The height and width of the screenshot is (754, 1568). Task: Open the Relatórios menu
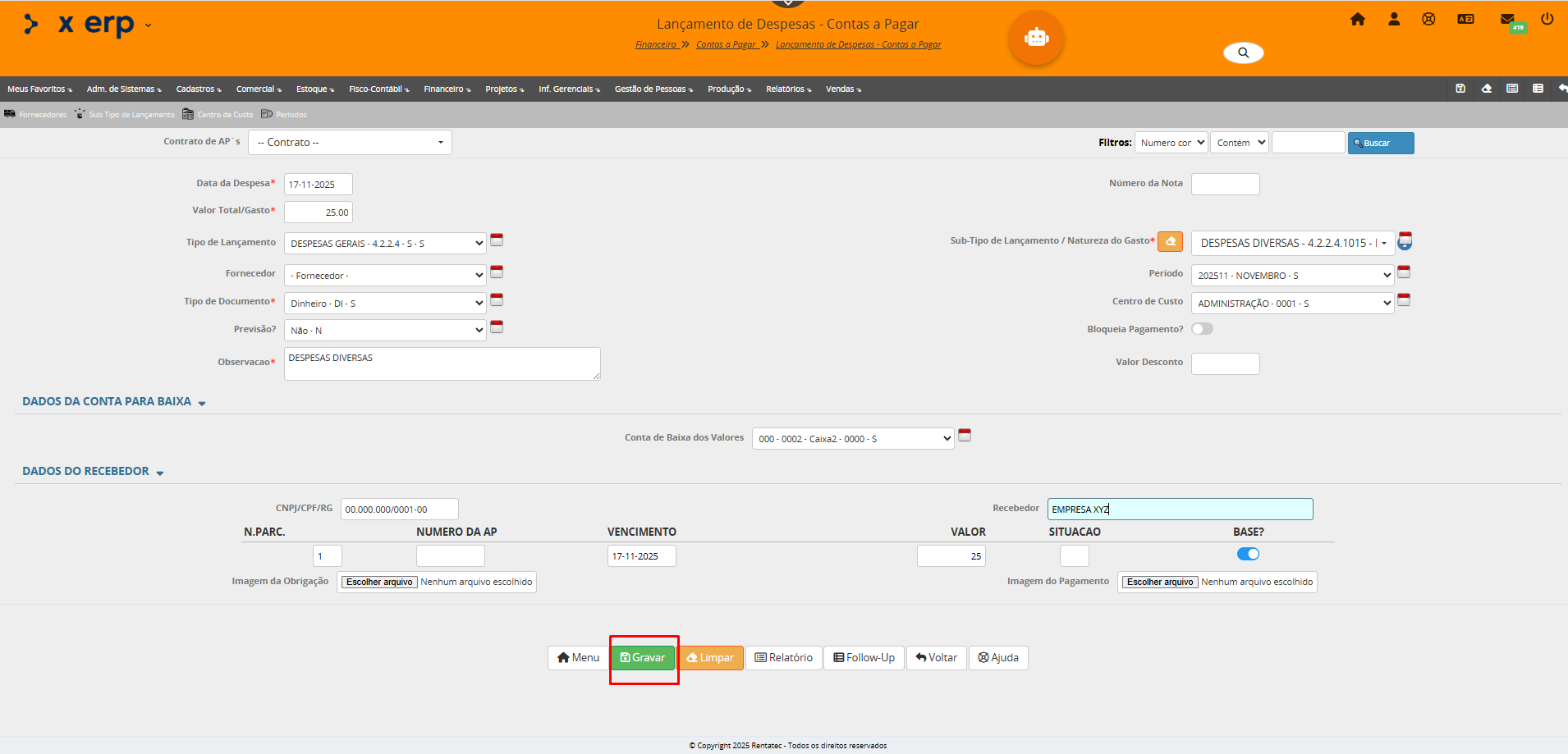(788, 89)
